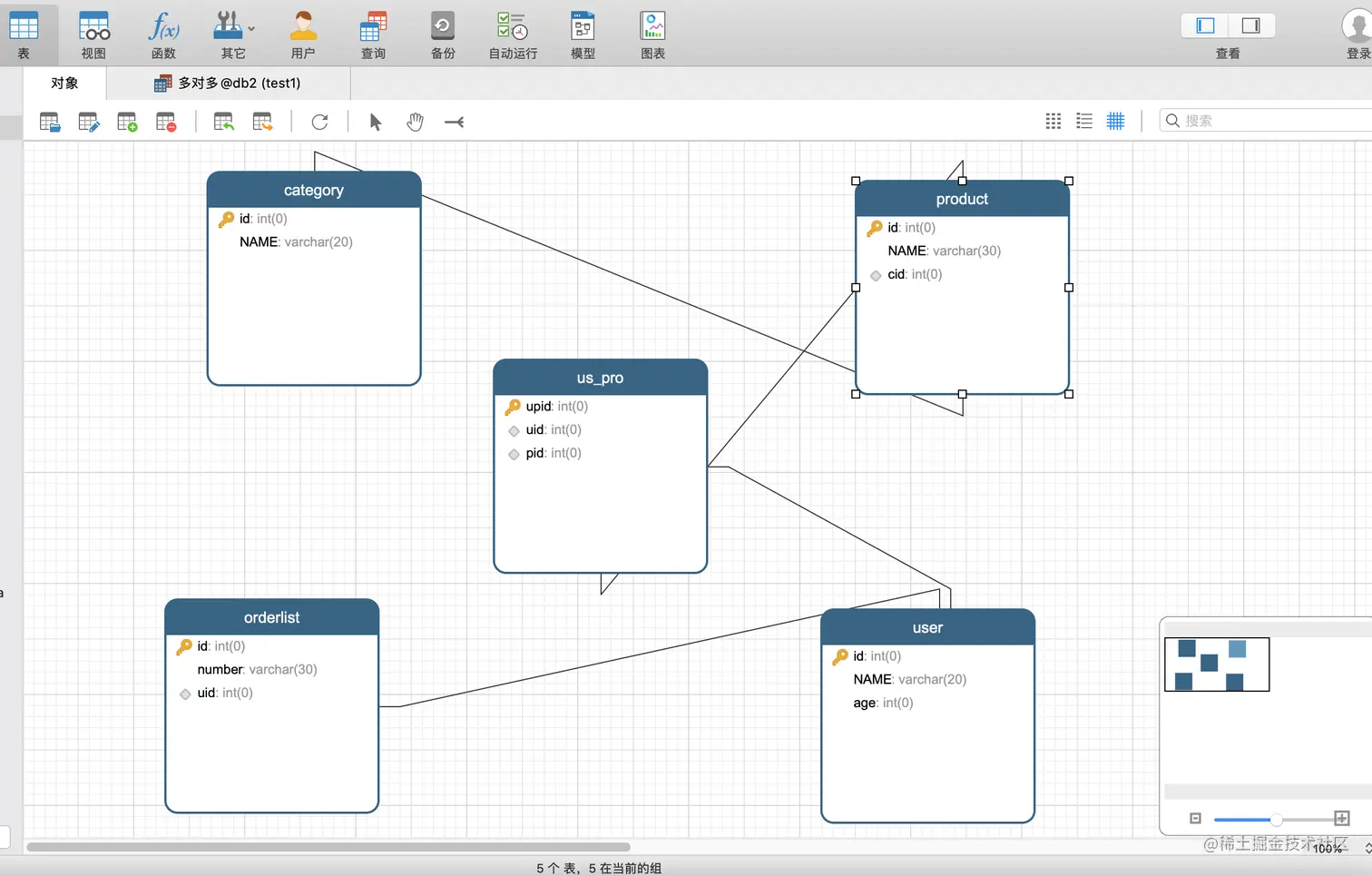This screenshot has width=1372, height=876.
Task: Expand the 其它 dropdown arrow
Action: click(251, 29)
